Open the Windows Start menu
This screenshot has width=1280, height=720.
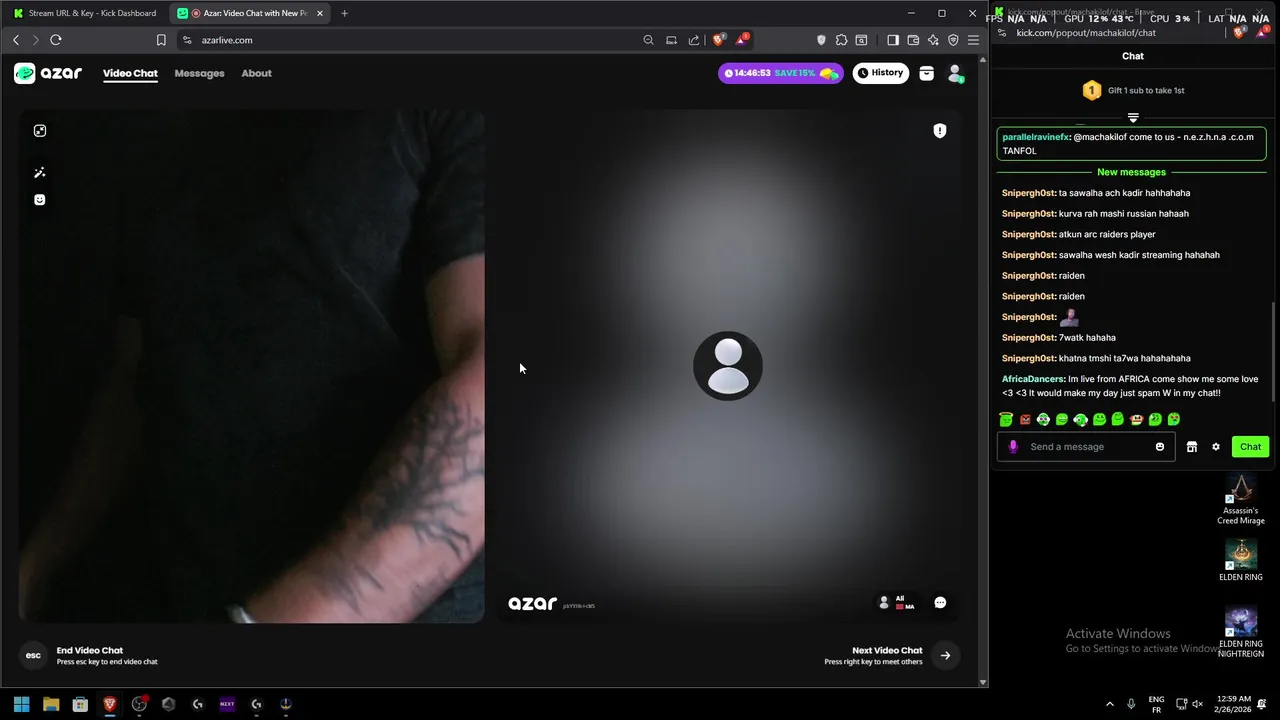click(22, 704)
